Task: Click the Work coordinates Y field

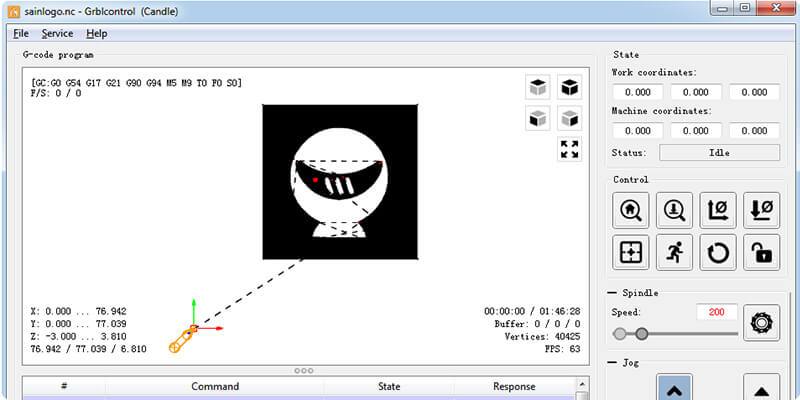Action: pos(696,92)
